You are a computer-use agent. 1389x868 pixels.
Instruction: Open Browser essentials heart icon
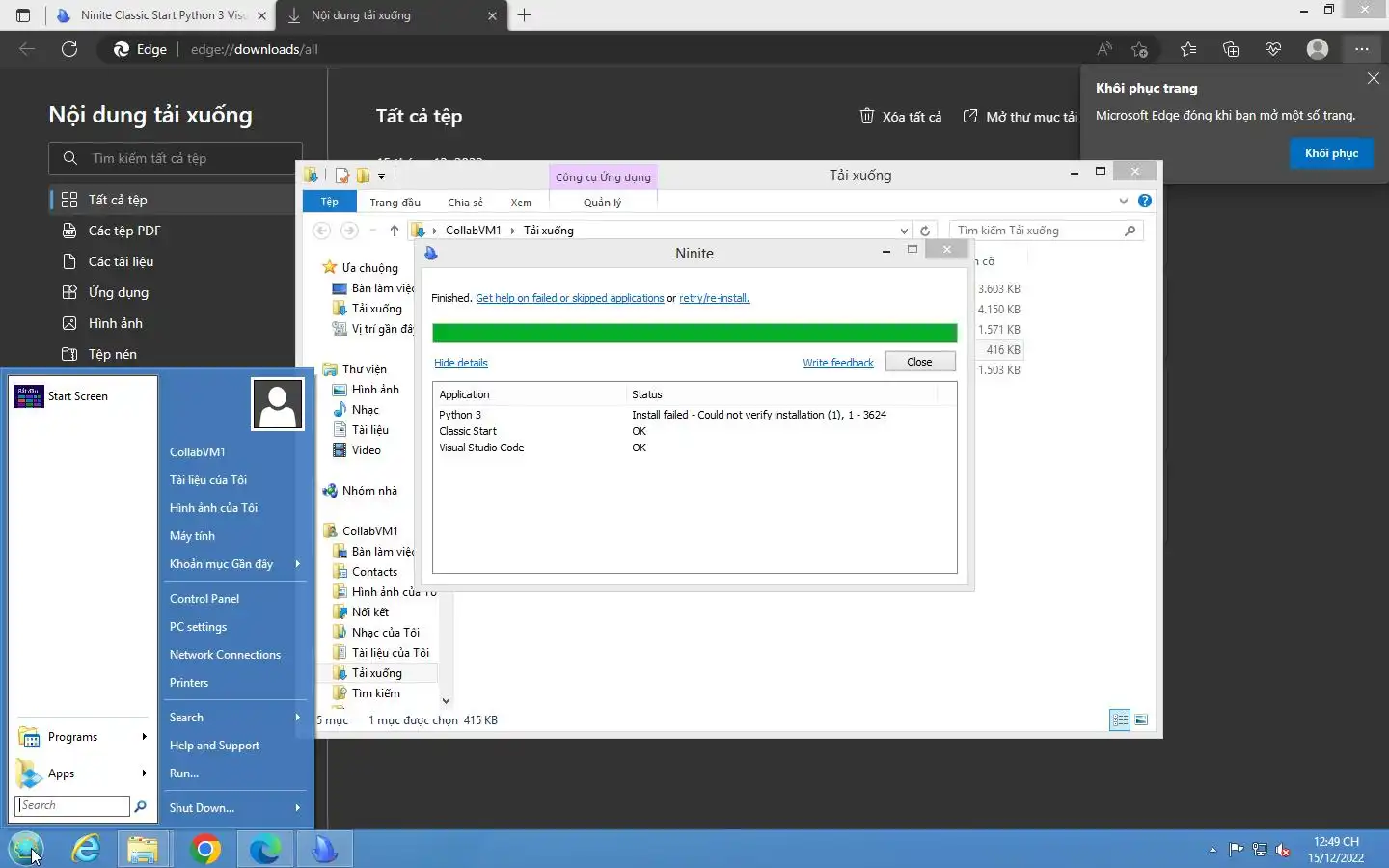[x=1273, y=49]
